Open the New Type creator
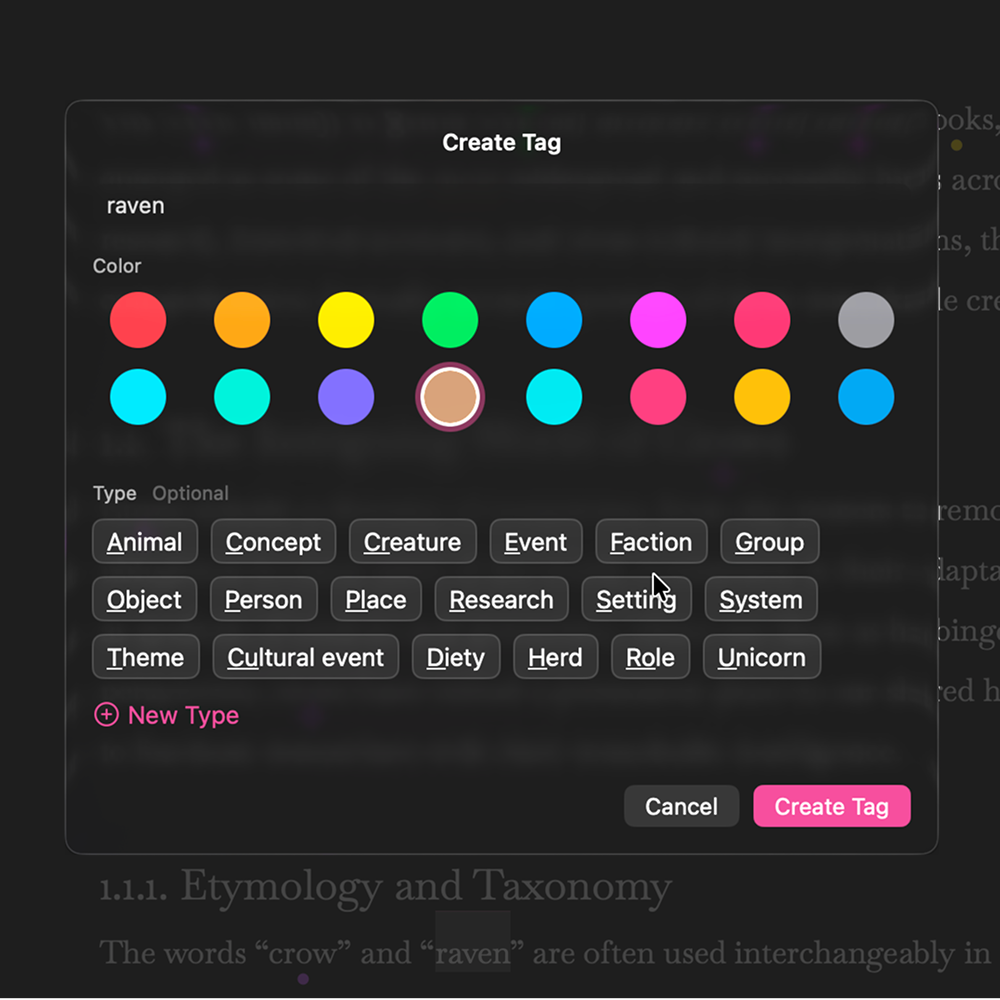Screen dimensions: 1000x1000 click(x=166, y=714)
